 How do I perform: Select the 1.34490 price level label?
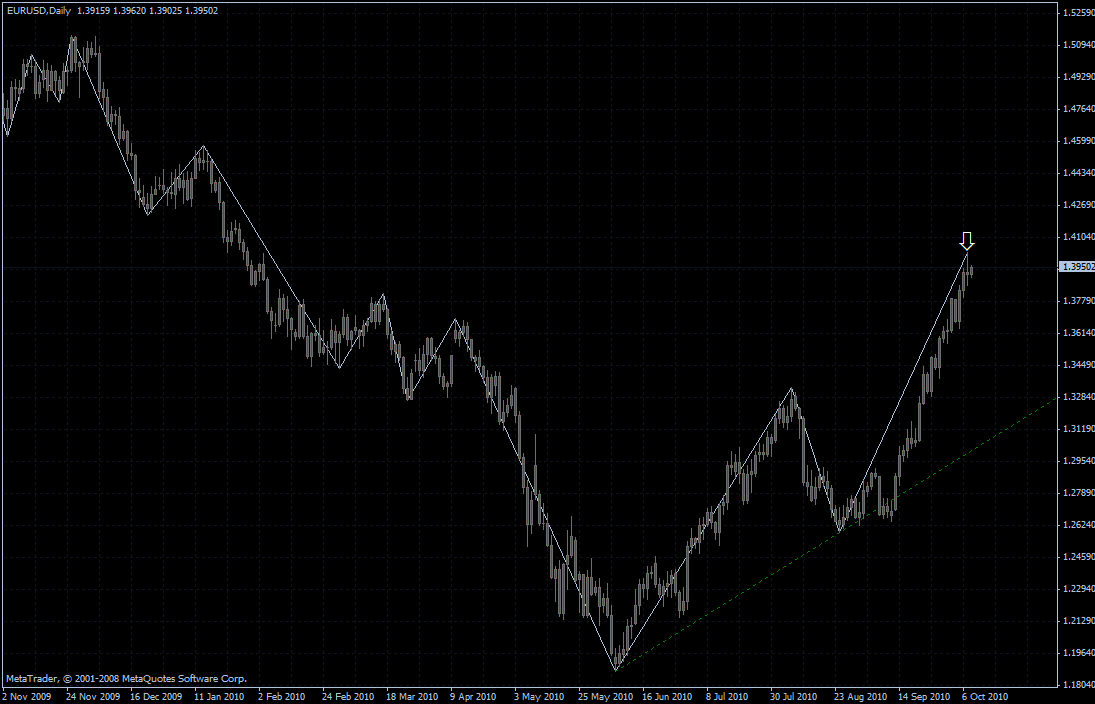click(x=1079, y=365)
